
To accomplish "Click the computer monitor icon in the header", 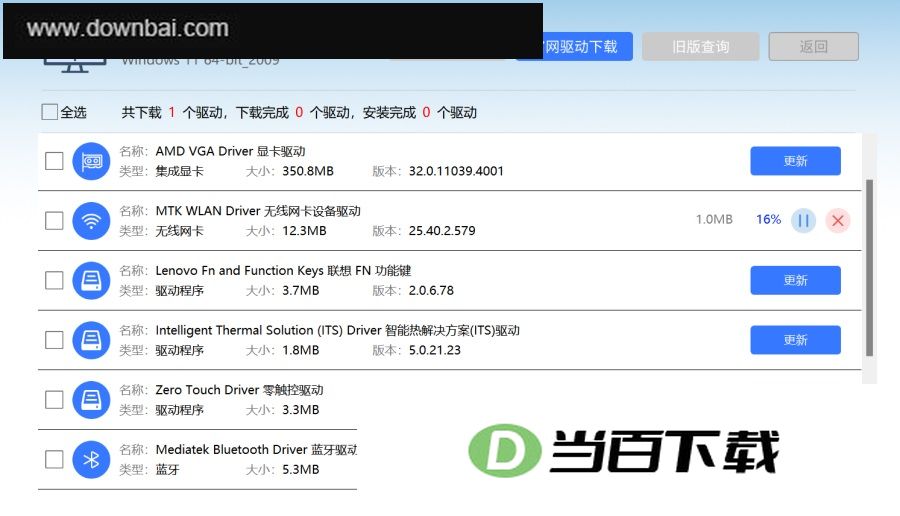I will [x=75, y=65].
